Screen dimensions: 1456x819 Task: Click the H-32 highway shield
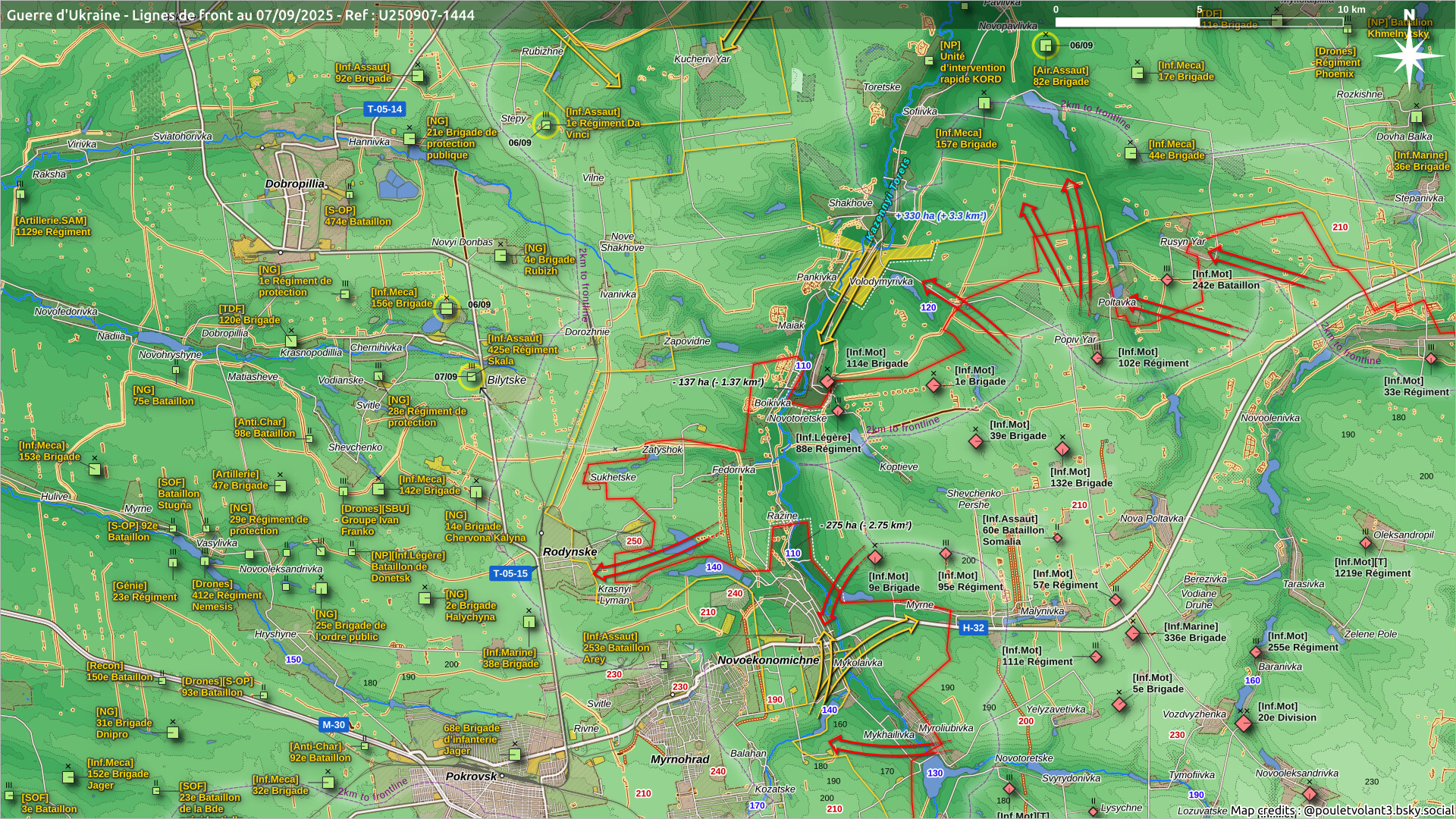(x=973, y=628)
